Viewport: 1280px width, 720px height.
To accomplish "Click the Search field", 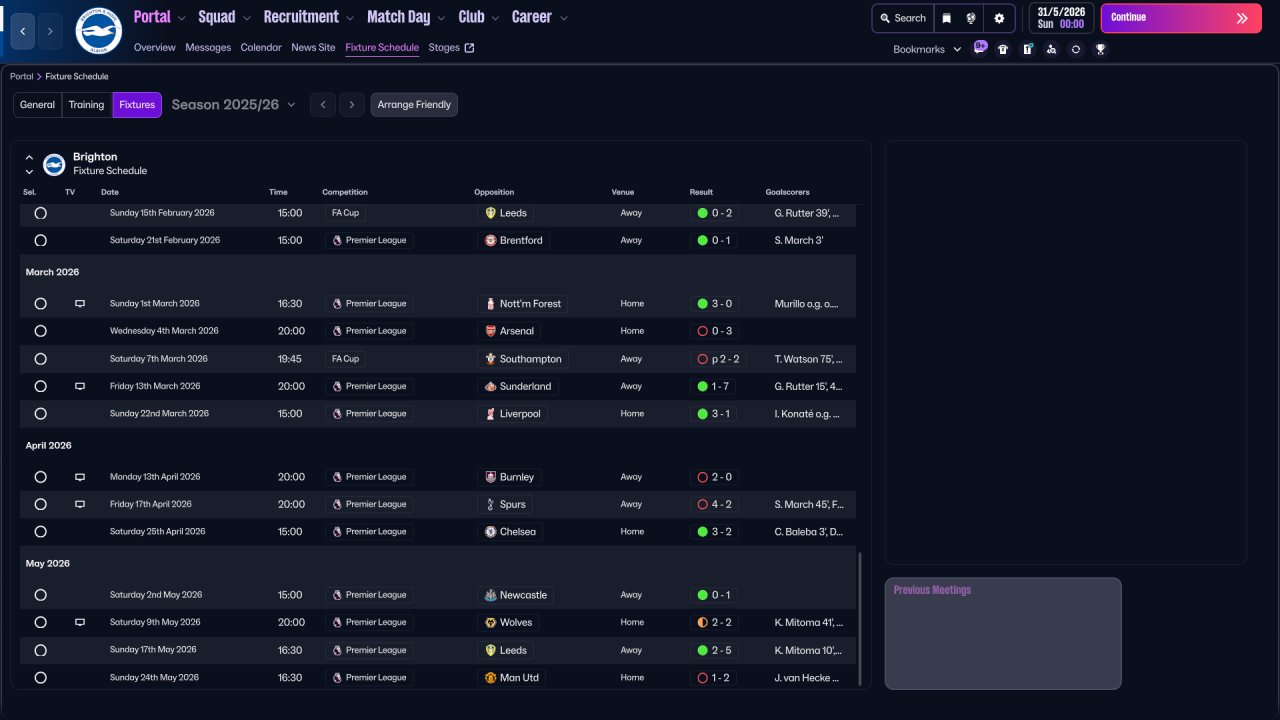I will pos(902,18).
